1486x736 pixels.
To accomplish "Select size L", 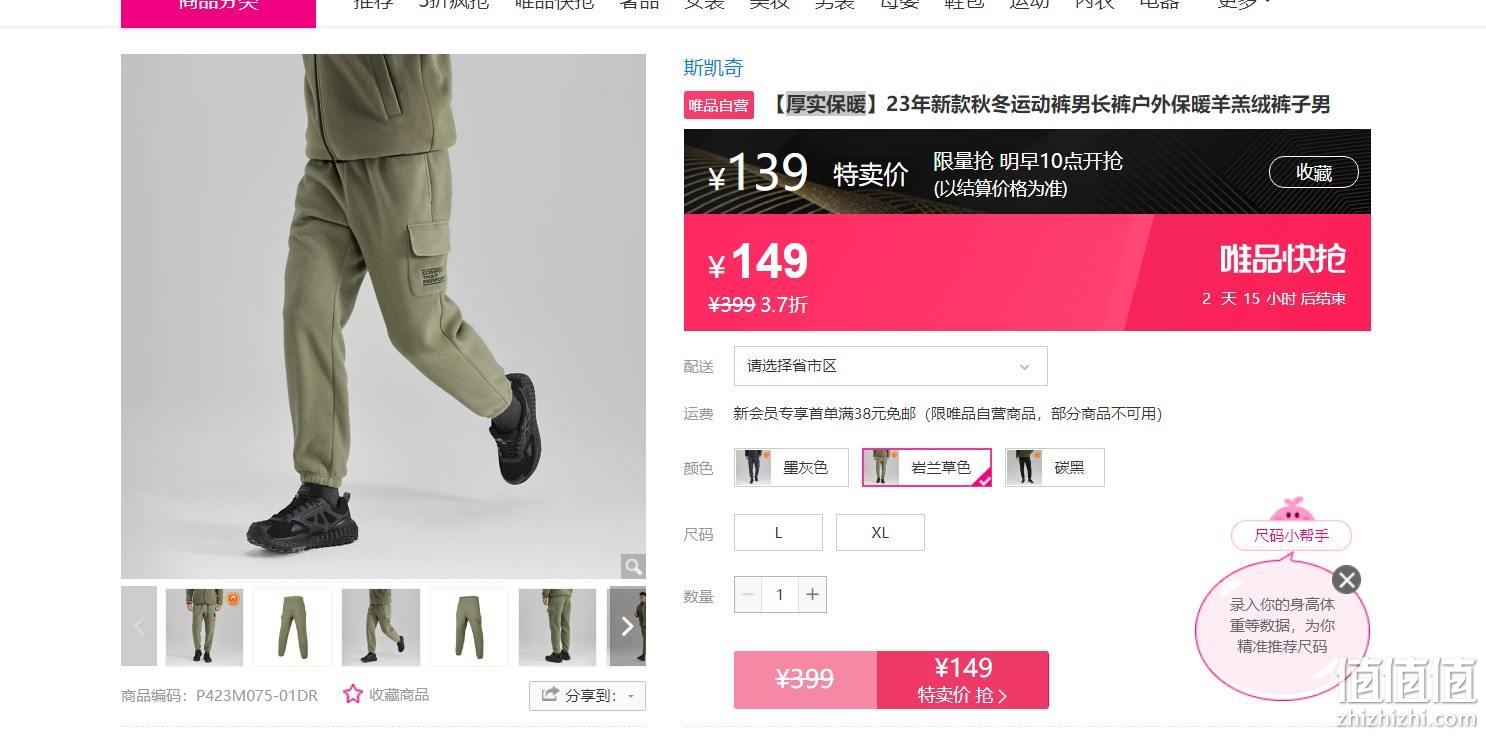I will click(778, 532).
